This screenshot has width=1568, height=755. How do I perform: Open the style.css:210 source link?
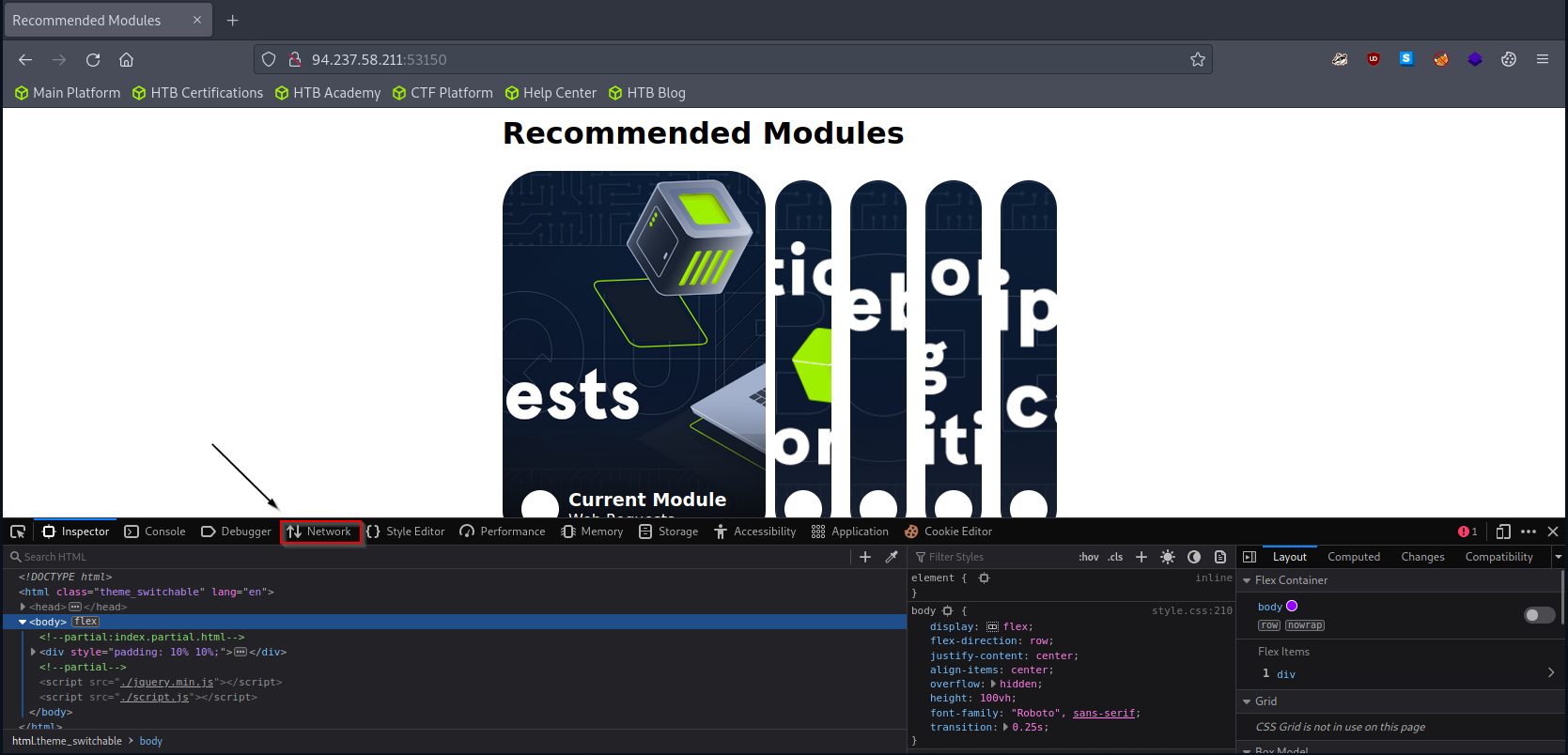click(1191, 610)
